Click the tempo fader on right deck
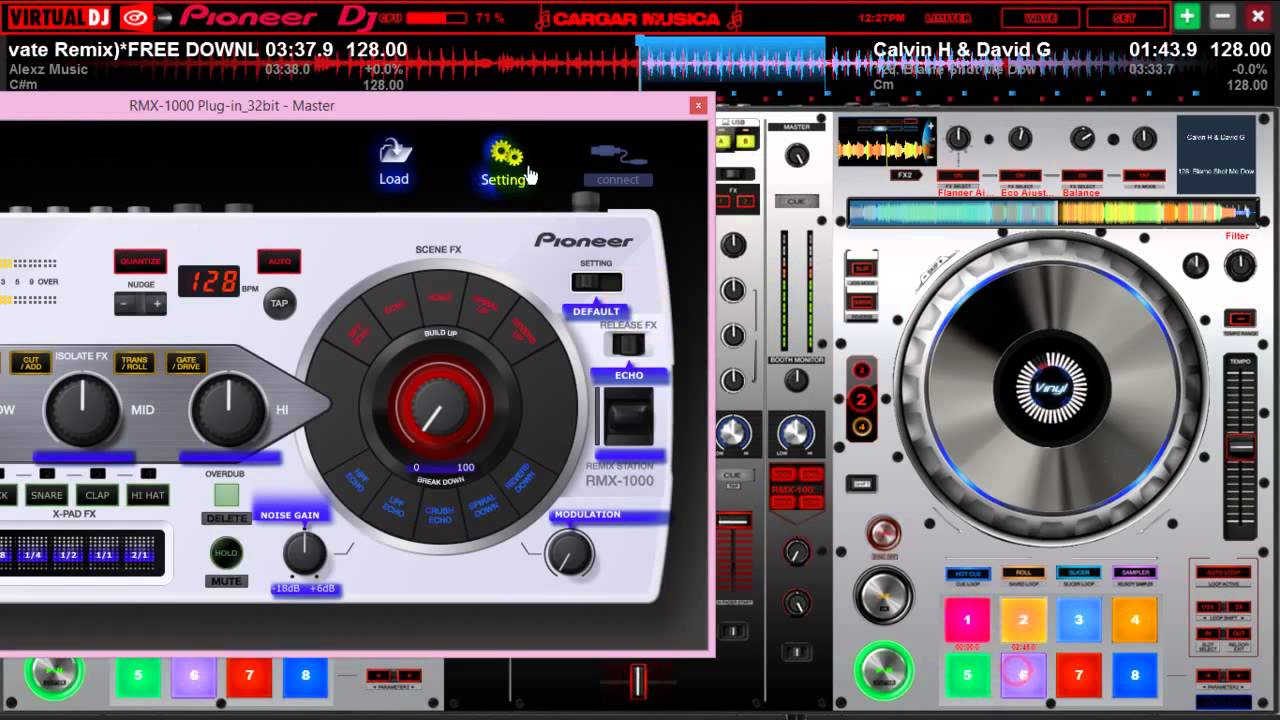This screenshot has width=1280, height=720. click(1240, 447)
